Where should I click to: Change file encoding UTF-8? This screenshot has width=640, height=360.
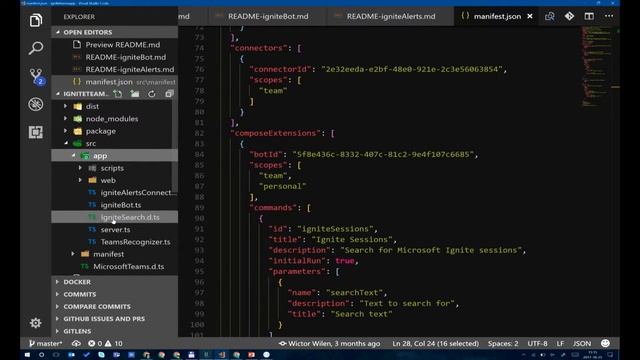537,344
